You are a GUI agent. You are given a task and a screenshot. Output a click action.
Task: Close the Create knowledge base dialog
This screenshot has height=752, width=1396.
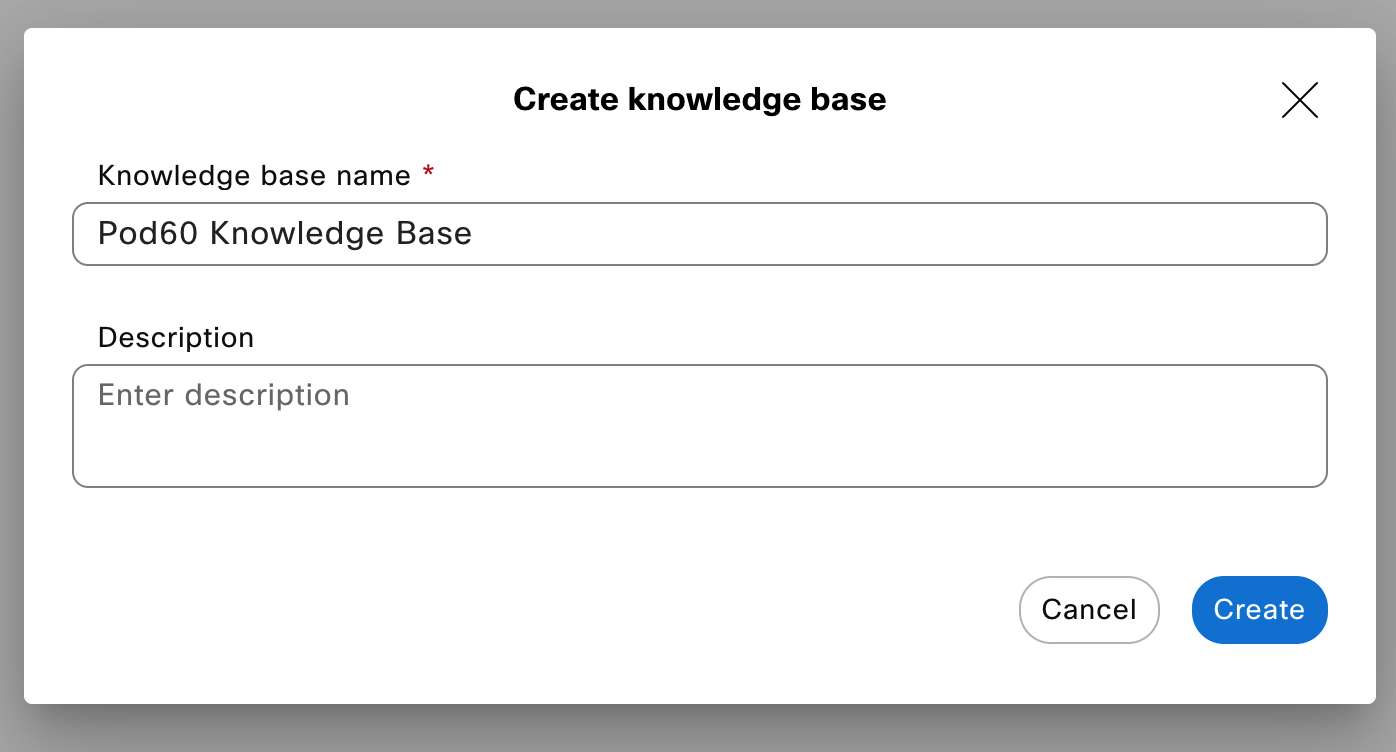pyautogui.click(x=1299, y=100)
